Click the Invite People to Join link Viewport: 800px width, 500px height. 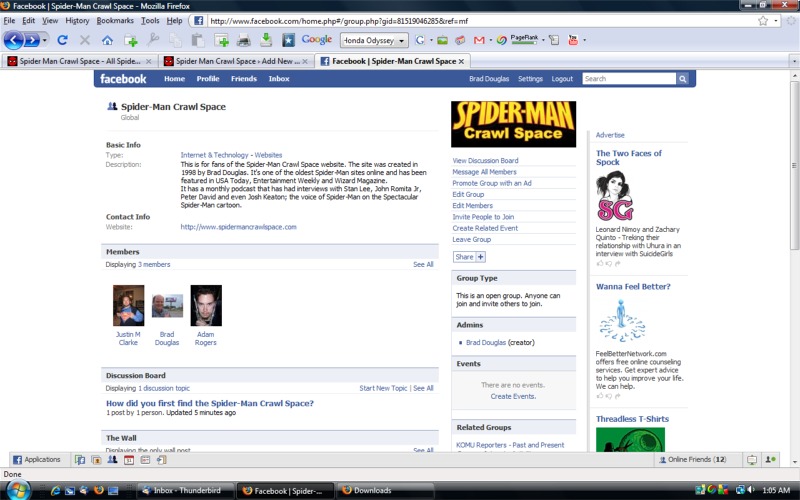coord(483,216)
